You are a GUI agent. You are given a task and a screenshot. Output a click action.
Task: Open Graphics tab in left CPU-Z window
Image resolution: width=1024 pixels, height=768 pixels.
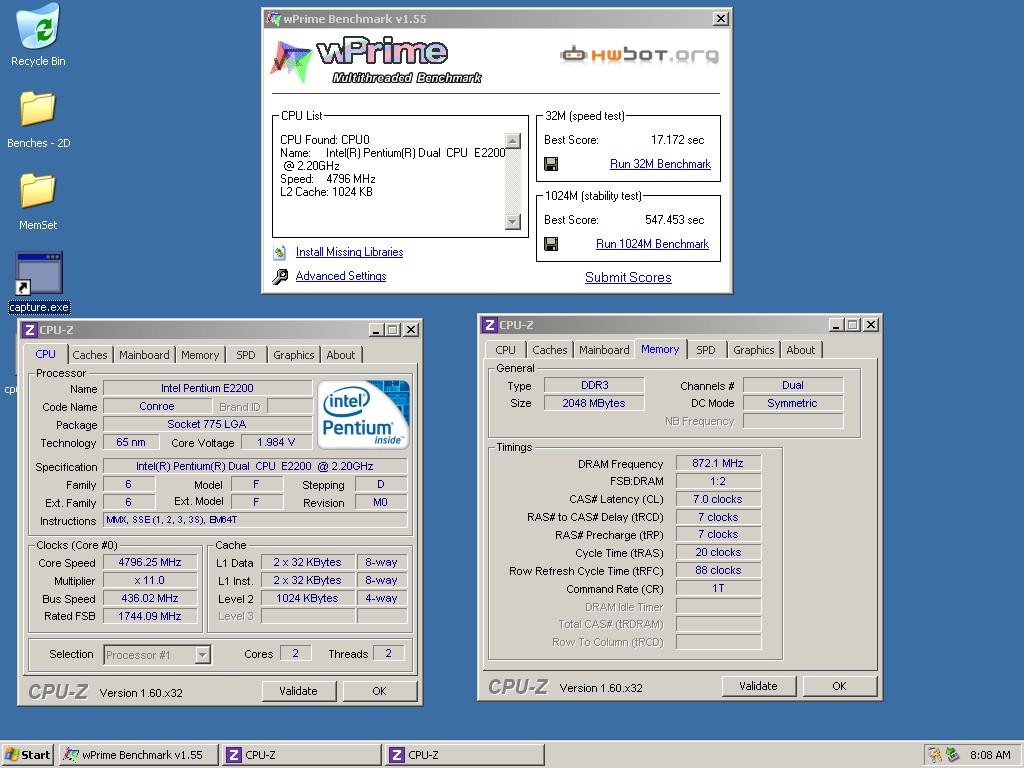[294, 355]
